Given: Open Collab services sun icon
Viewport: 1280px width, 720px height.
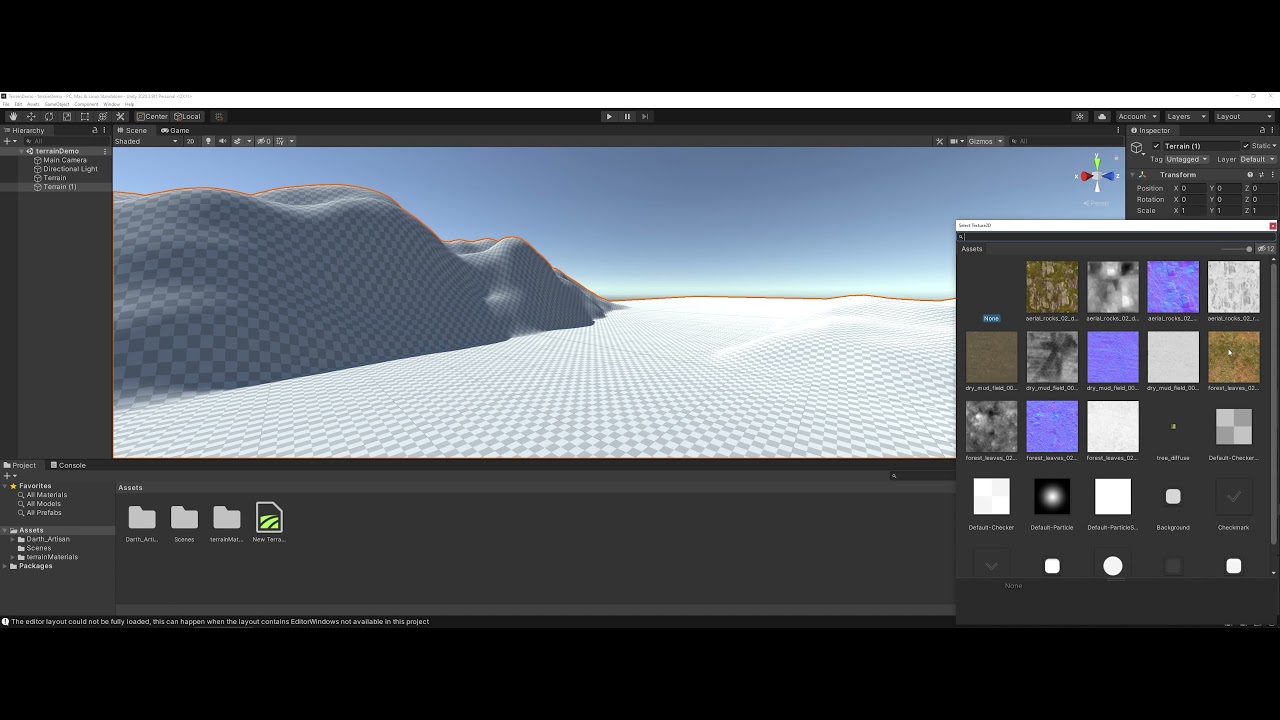Looking at the screenshot, I should click(x=1080, y=116).
